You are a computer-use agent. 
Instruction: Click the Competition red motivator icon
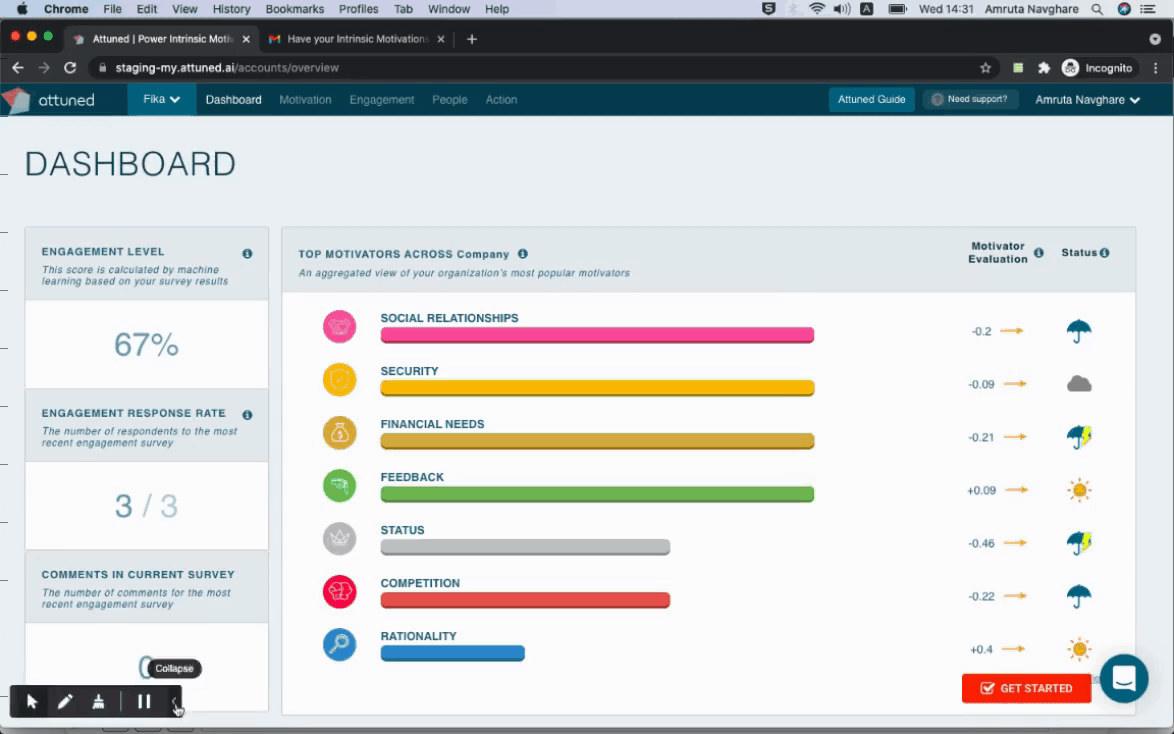(339, 592)
